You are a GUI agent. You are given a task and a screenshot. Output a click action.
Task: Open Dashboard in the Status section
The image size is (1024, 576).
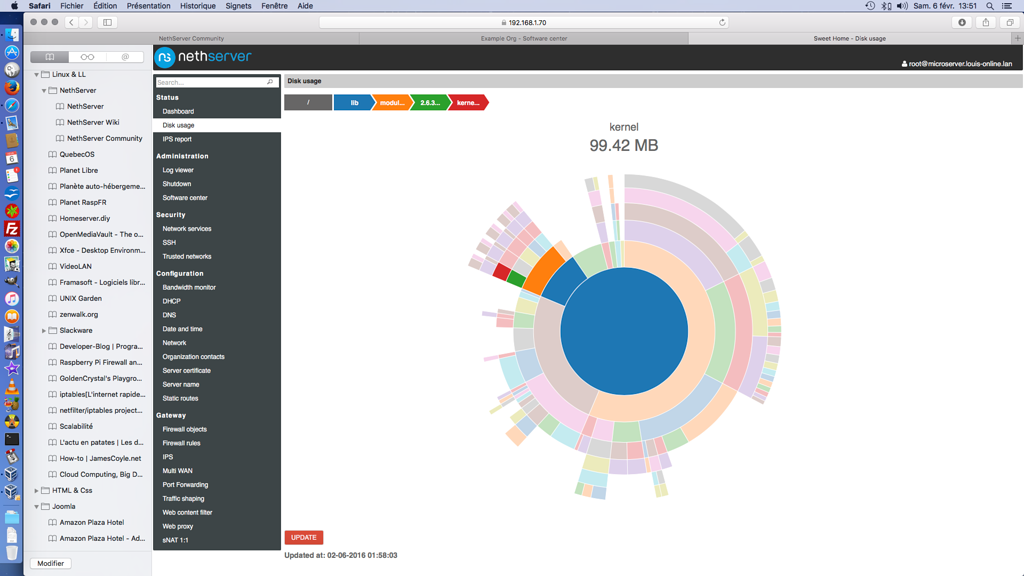coord(178,112)
